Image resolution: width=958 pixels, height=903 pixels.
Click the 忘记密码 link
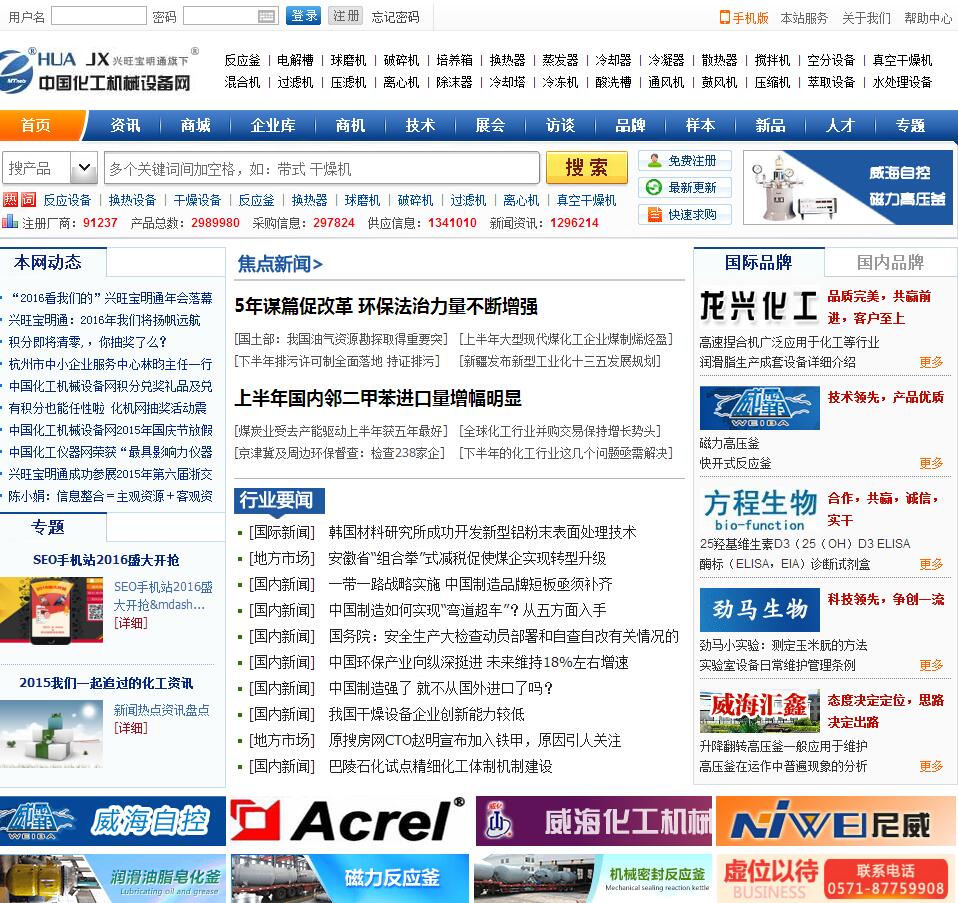pos(395,17)
